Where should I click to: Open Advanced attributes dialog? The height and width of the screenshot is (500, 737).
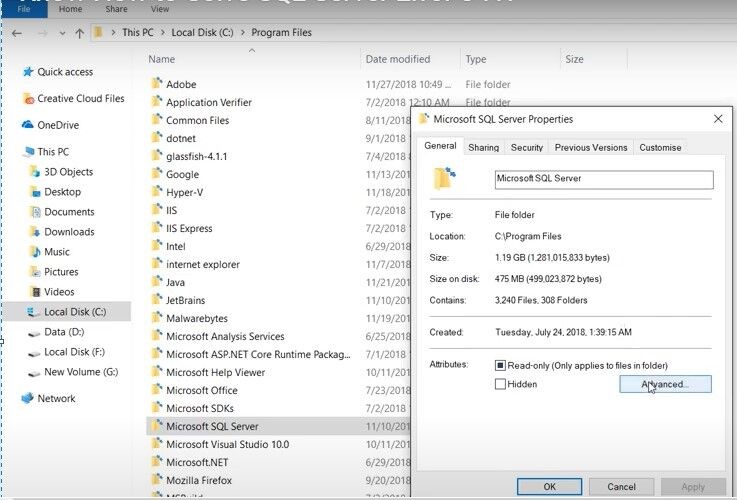tap(665, 384)
